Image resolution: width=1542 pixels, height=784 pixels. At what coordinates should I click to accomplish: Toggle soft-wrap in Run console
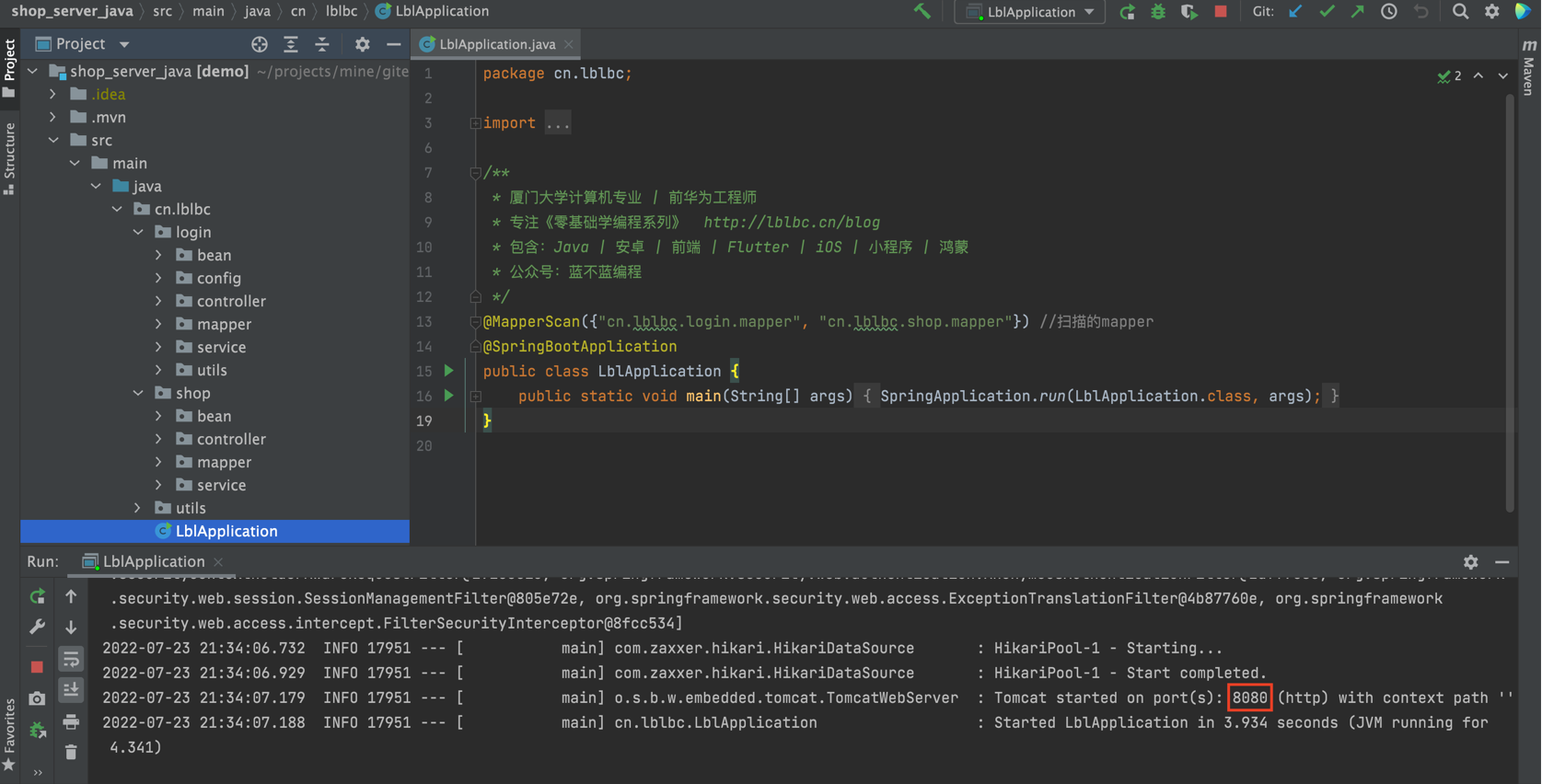(71, 659)
